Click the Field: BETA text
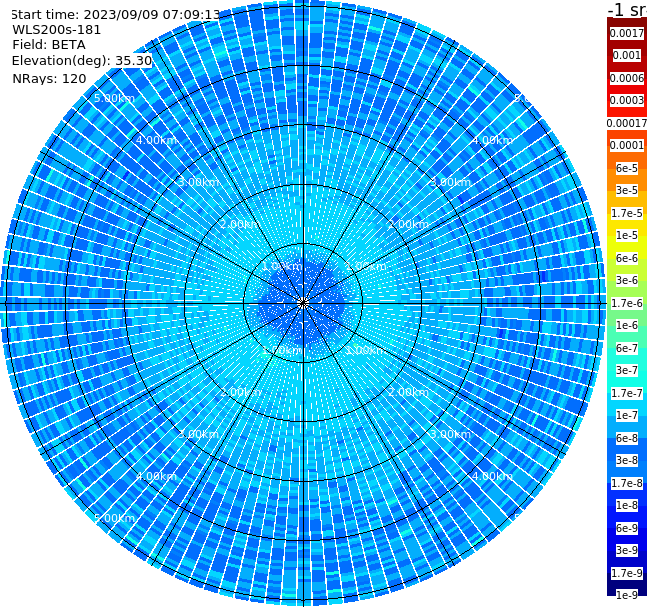The width and height of the screenshot is (647, 607). coord(49,45)
